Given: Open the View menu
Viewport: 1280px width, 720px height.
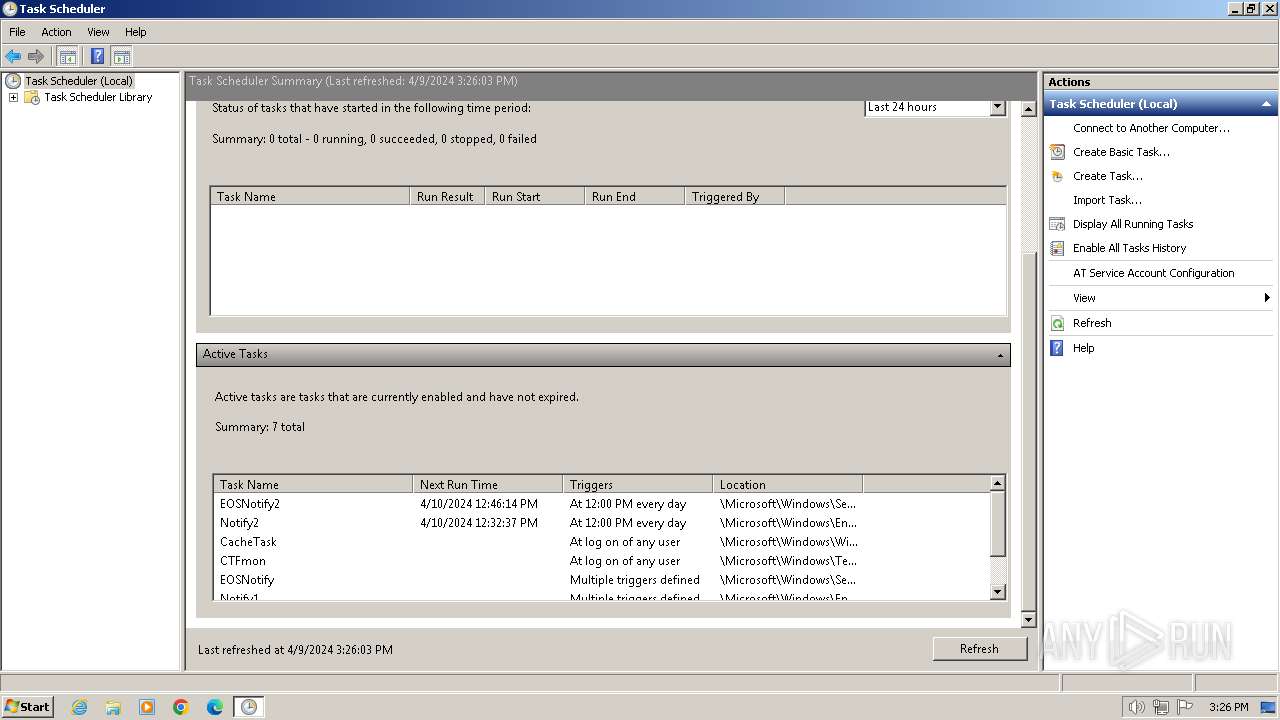Looking at the screenshot, I should (x=98, y=32).
